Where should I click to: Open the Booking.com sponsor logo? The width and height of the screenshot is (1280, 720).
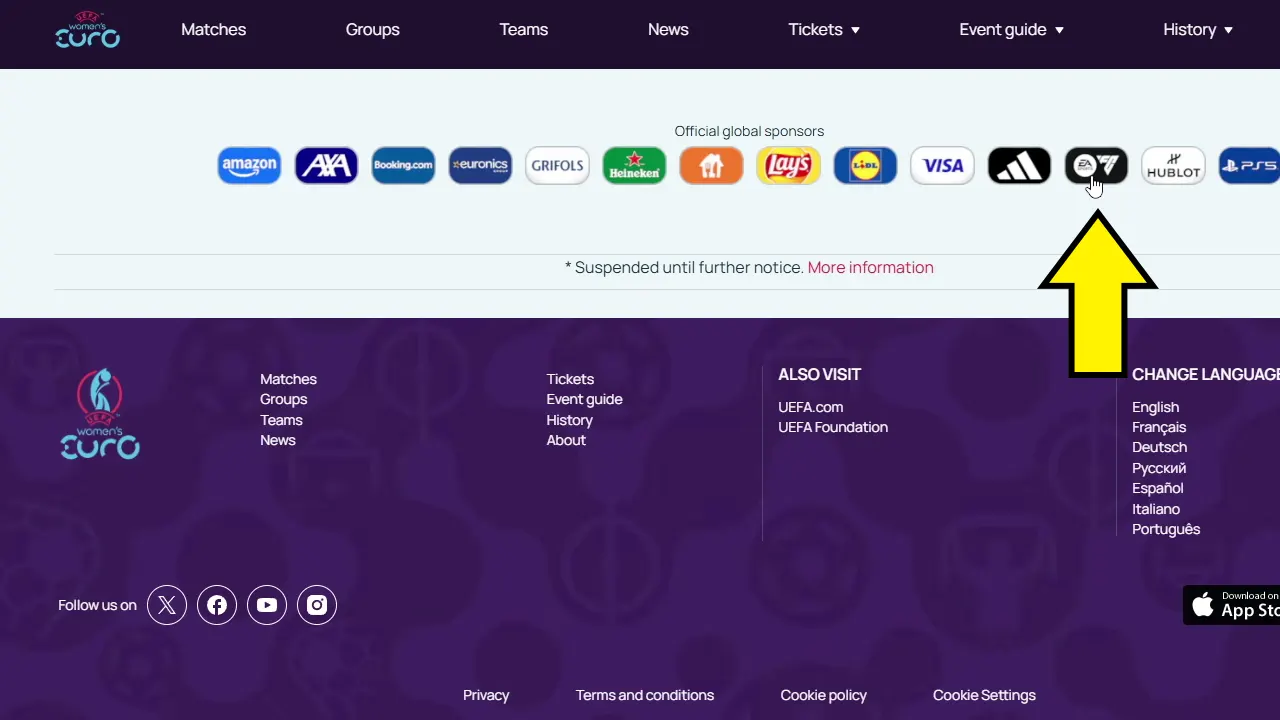[x=403, y=166]
